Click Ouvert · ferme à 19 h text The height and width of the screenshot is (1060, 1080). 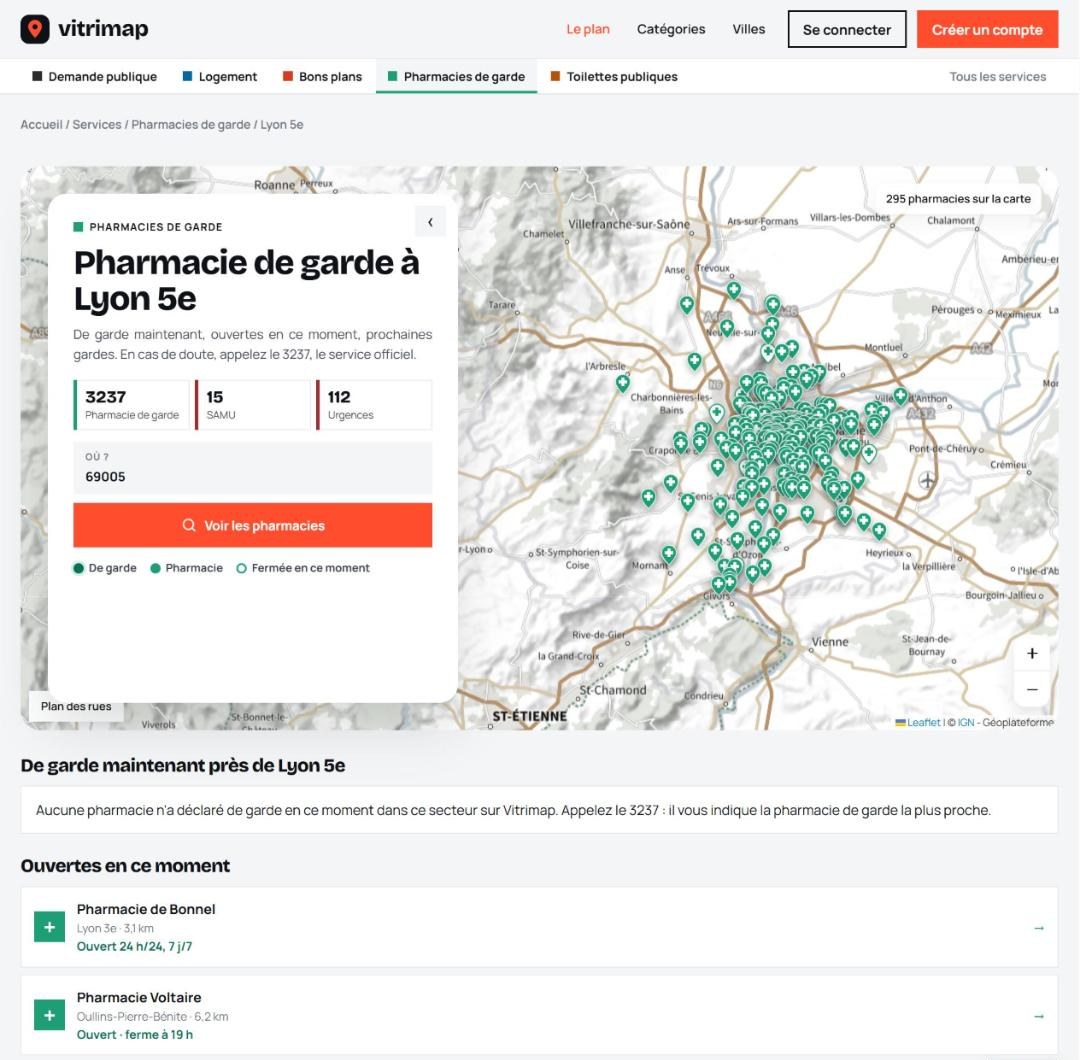[x=135, y=1035]
